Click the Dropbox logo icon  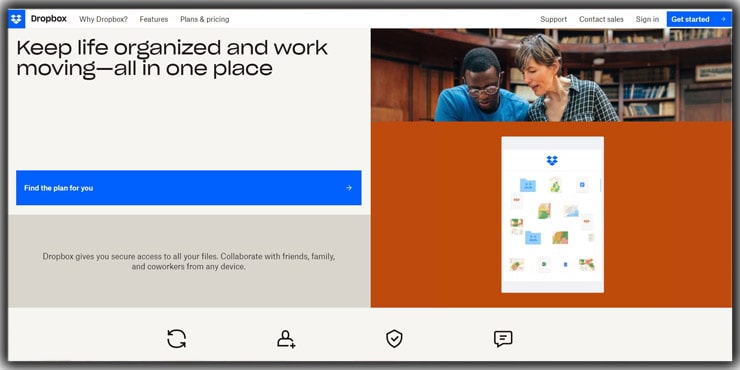pyautogui.click(x=17, y=19)
